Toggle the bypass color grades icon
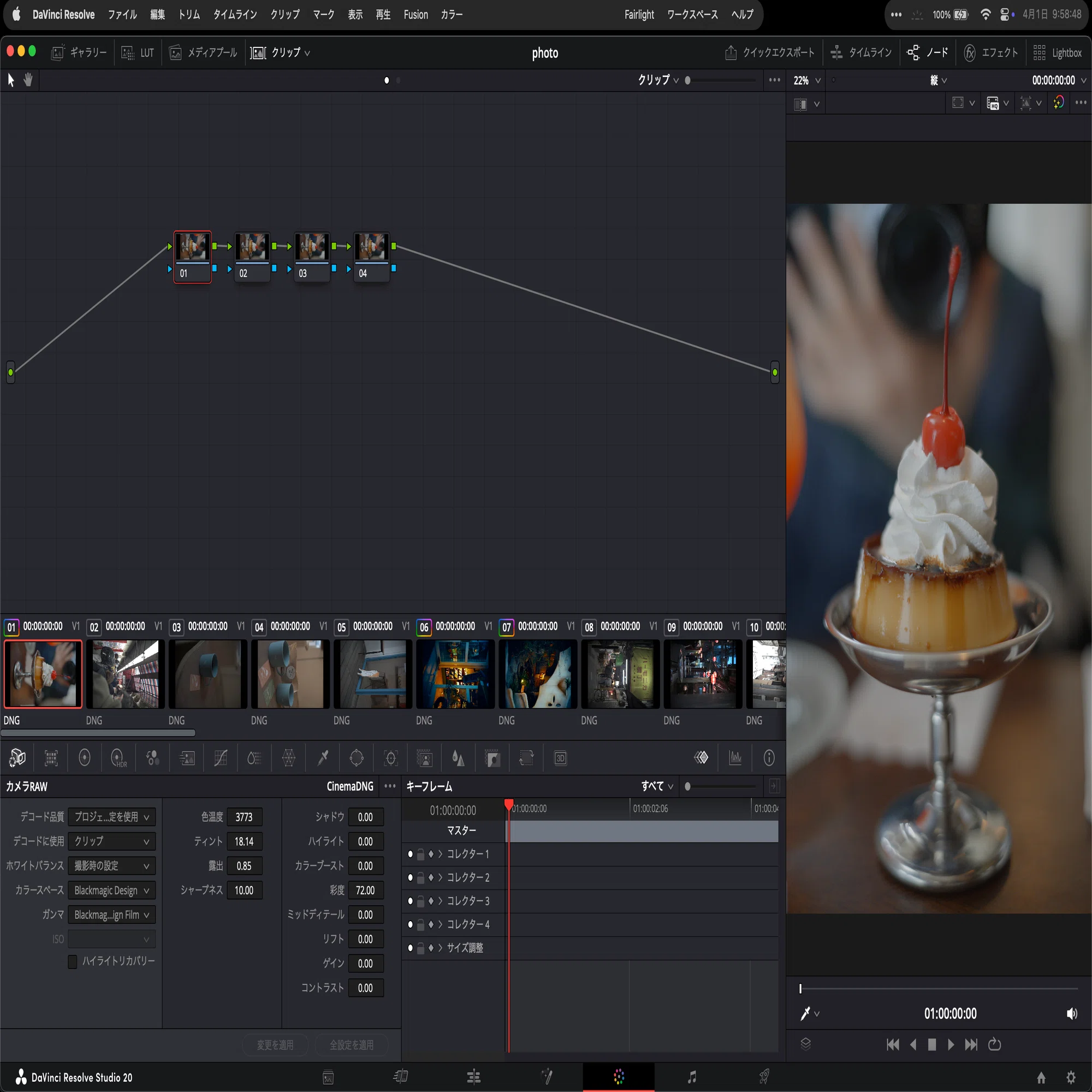This screenshot has height=1092, width=1092. coord(1059,103)
